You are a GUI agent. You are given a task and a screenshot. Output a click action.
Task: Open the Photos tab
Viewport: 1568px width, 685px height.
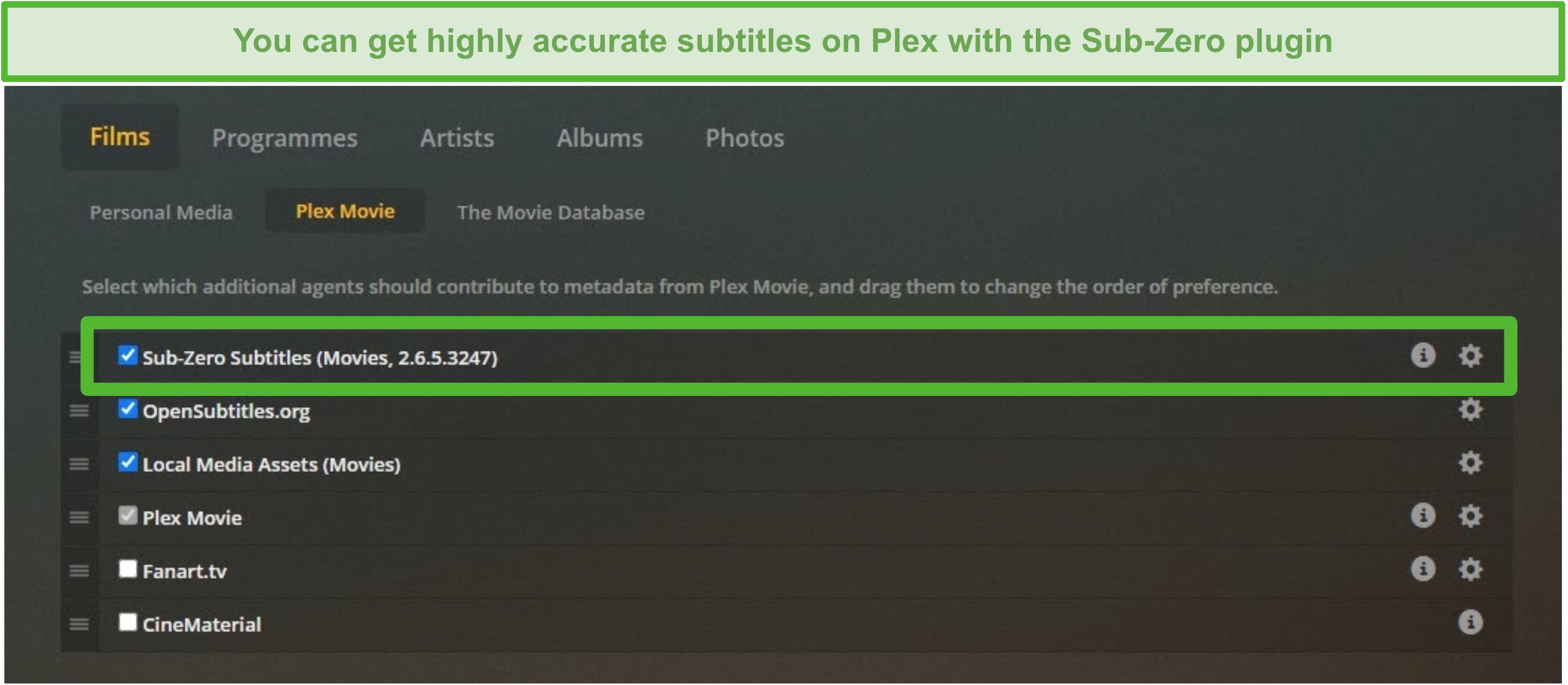click(744, 138)
